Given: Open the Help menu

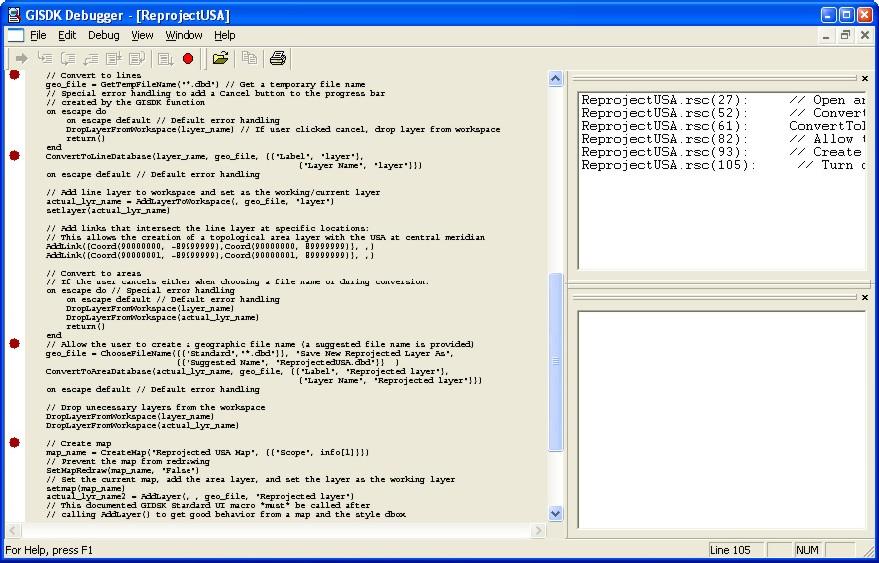Looking at the screenshot, I should [x=225, y=35].
